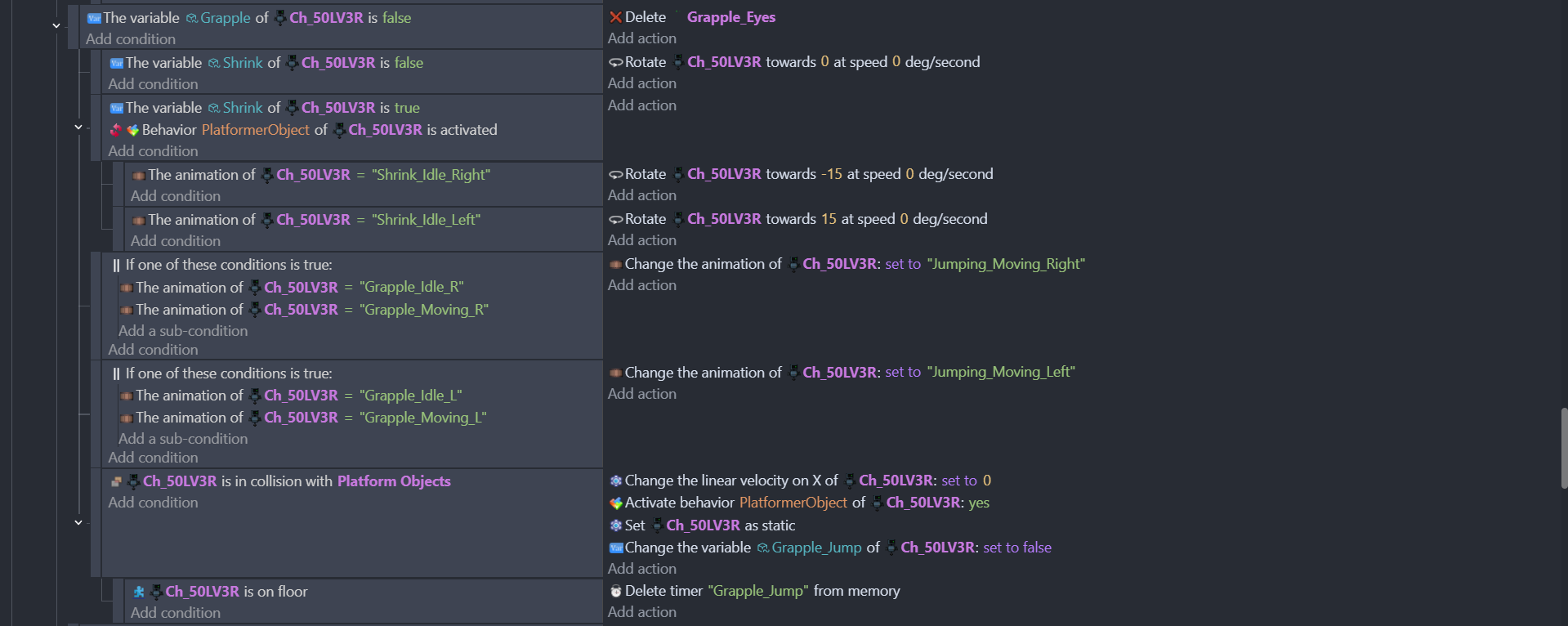Click the variable icon beside Grapple is false

point(94,18)
